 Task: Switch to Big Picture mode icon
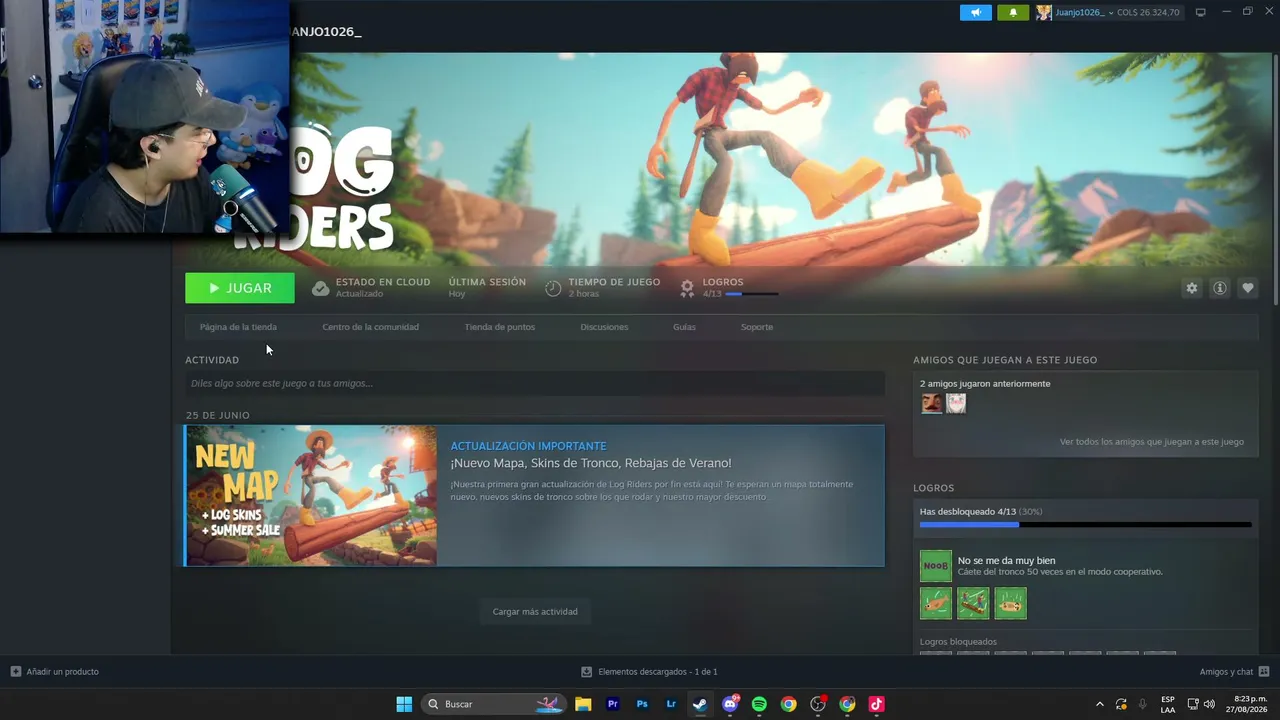(1201, 12)
